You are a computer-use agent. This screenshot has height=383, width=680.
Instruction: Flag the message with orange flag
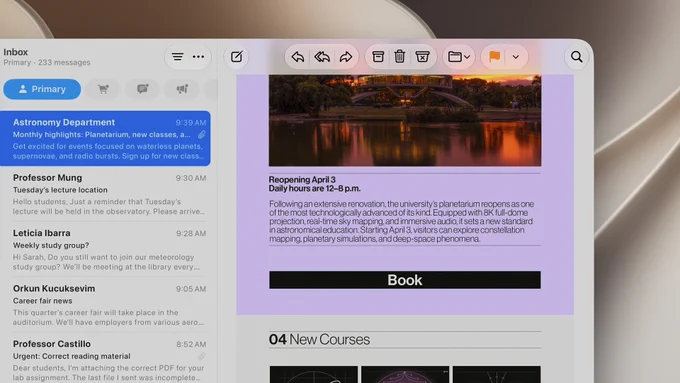coord(494,57)
